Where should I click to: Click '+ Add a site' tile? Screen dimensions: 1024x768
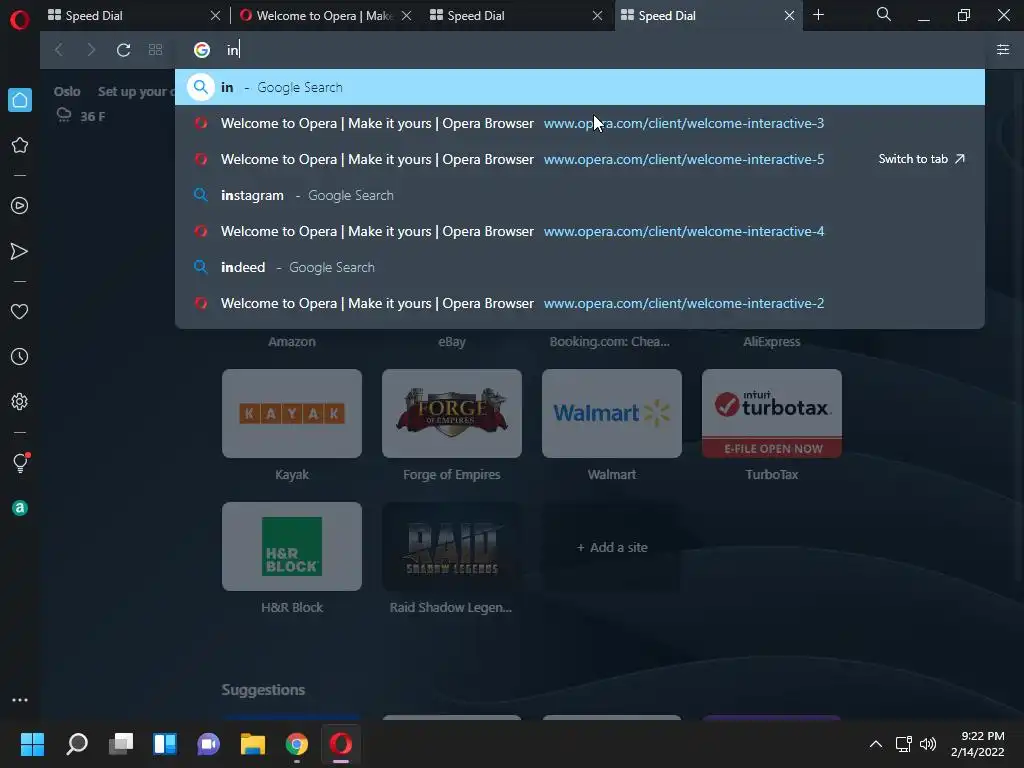[612, 547]
